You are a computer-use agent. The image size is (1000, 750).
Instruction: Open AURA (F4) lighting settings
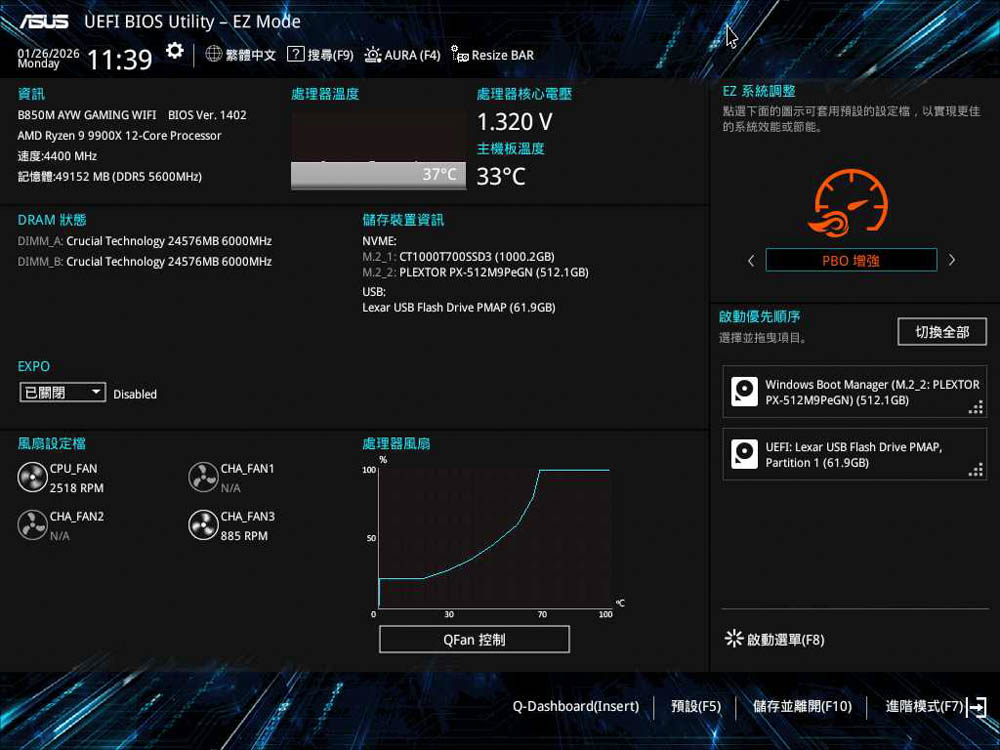click(x=403, y=55)
